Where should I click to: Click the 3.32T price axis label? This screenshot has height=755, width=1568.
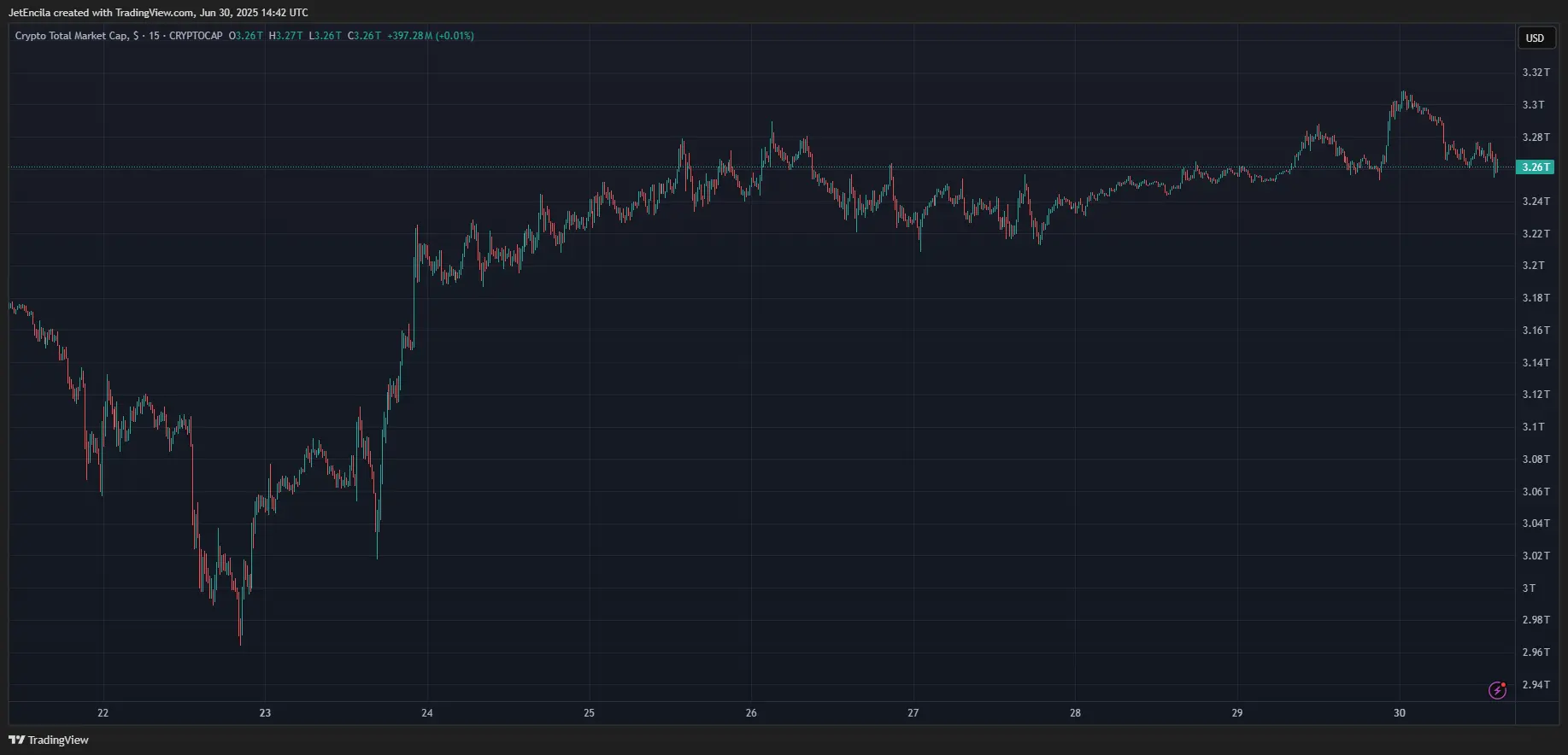[x=1536, y=73]
